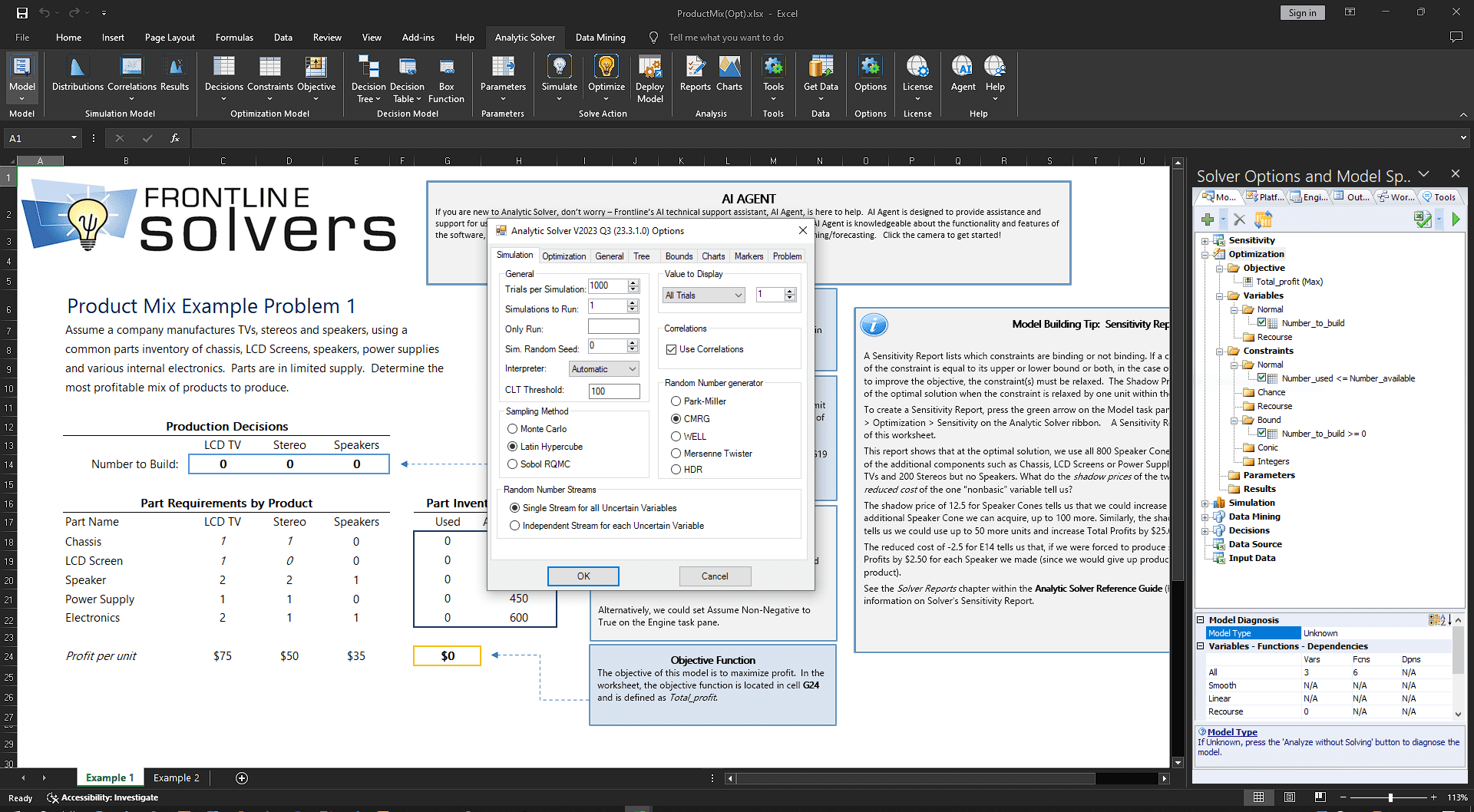The height and width of the screenshot is (812, 1474).
Task: Click the CLT Threshold input field
Action: coord(614,391)
